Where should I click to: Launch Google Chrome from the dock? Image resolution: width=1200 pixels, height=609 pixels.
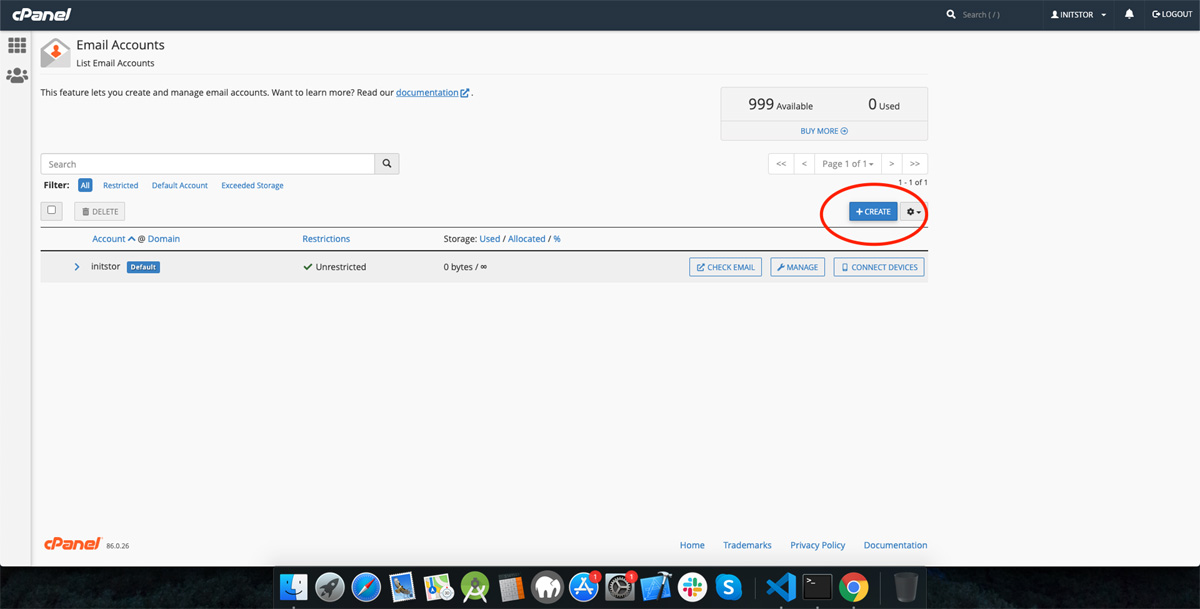[x=853, y=586]
